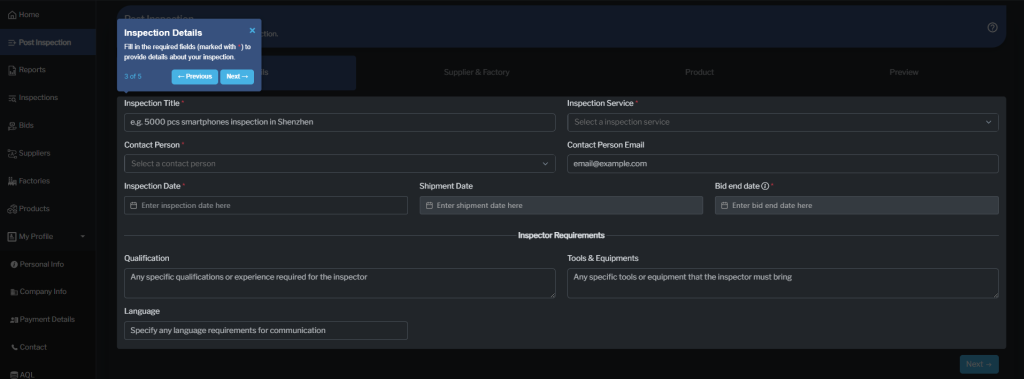Click the Inspection Service chevron arrow

click(988, 122)
